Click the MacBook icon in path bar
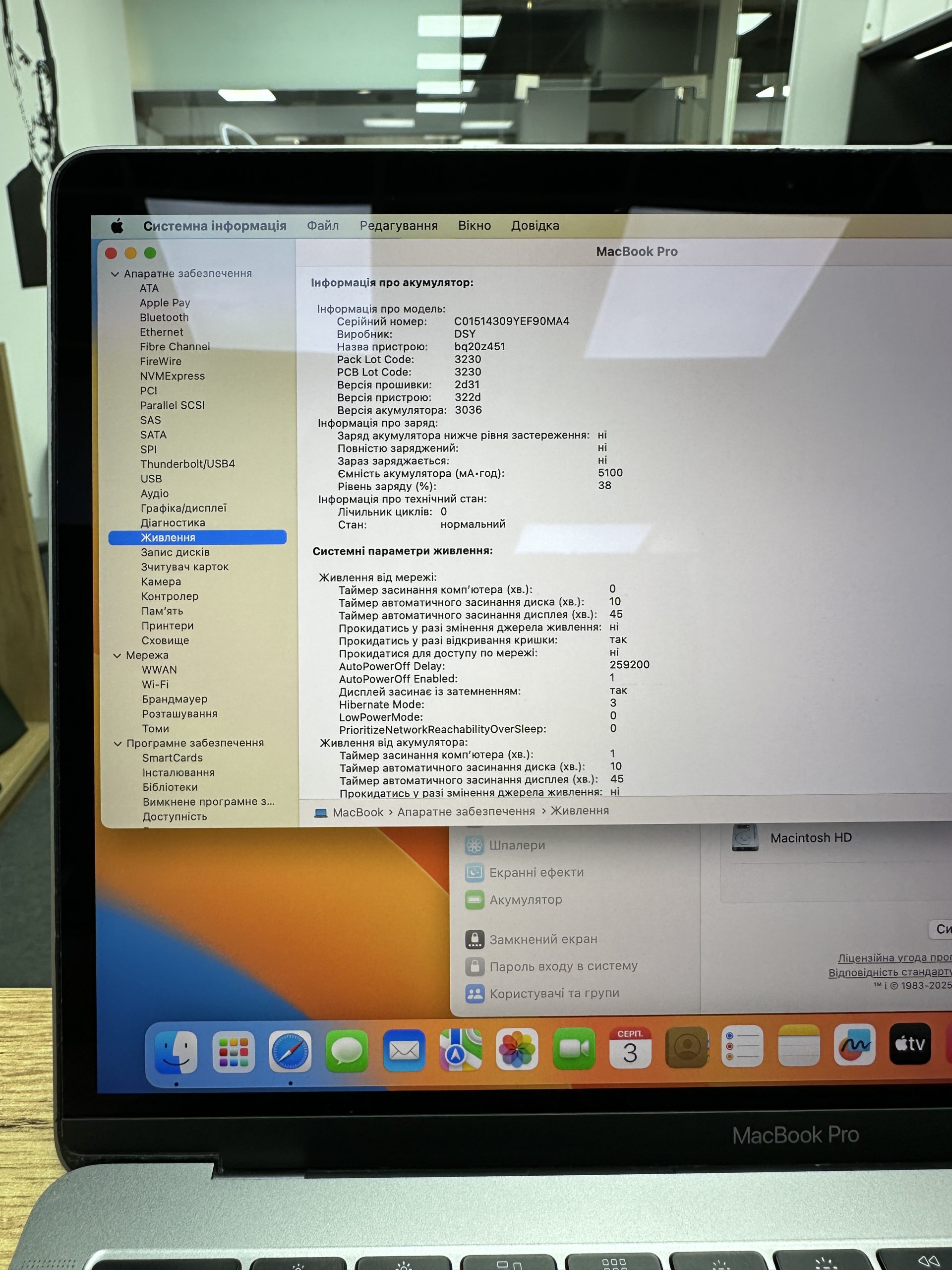Image resolution: width=952 pixels, height=1270 pixels. click(321, 813)
